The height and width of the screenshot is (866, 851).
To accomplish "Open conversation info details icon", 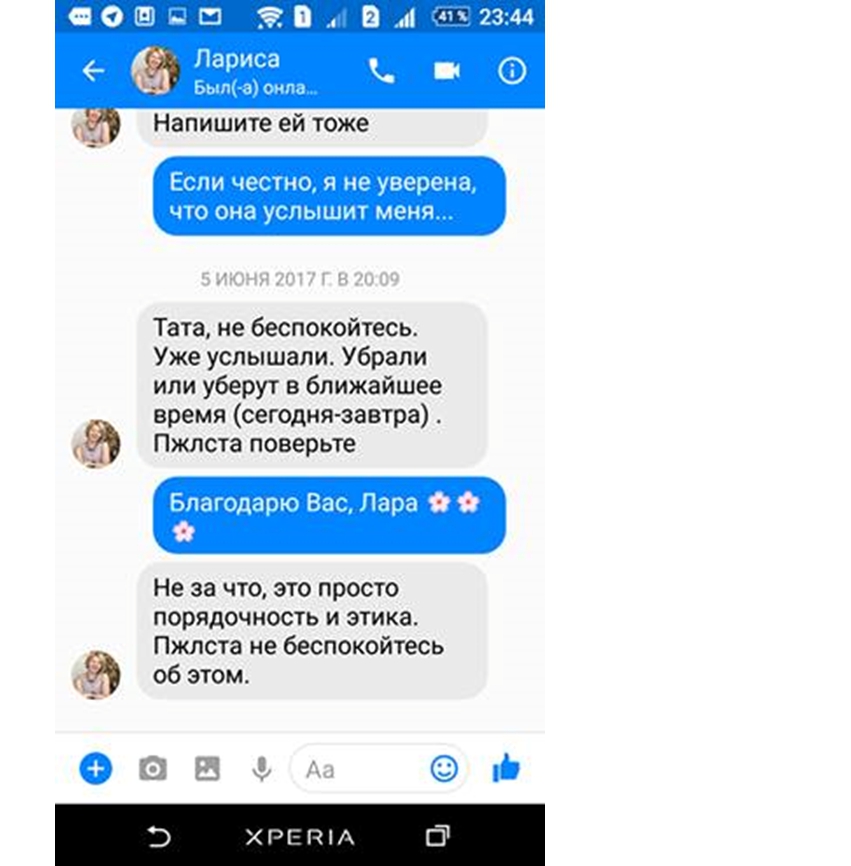I will [x=512, y=71].
